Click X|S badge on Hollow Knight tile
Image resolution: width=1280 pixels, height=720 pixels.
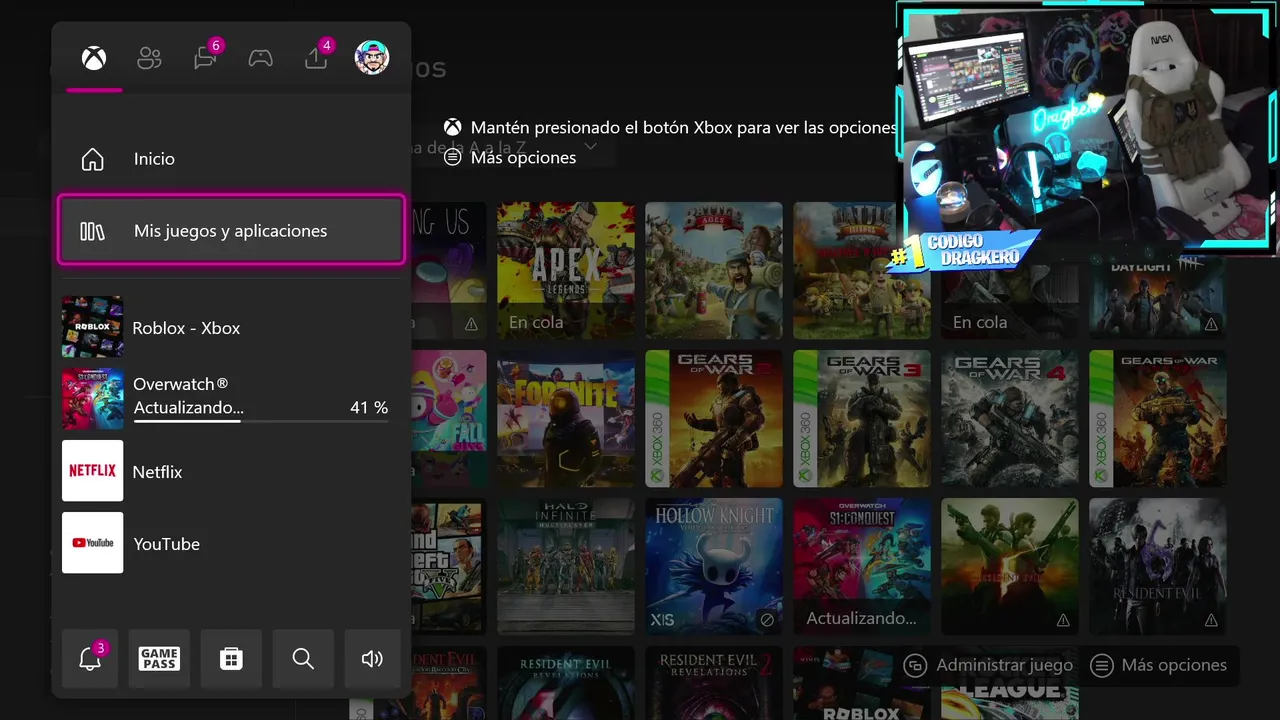(x=663, y=620)
